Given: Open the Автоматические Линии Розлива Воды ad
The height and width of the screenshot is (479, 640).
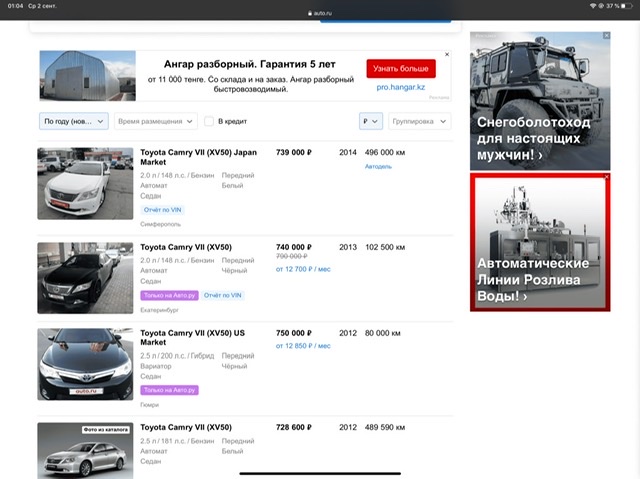Looking at the screenshot, I should pyautogui.click(x=540, y=242).
